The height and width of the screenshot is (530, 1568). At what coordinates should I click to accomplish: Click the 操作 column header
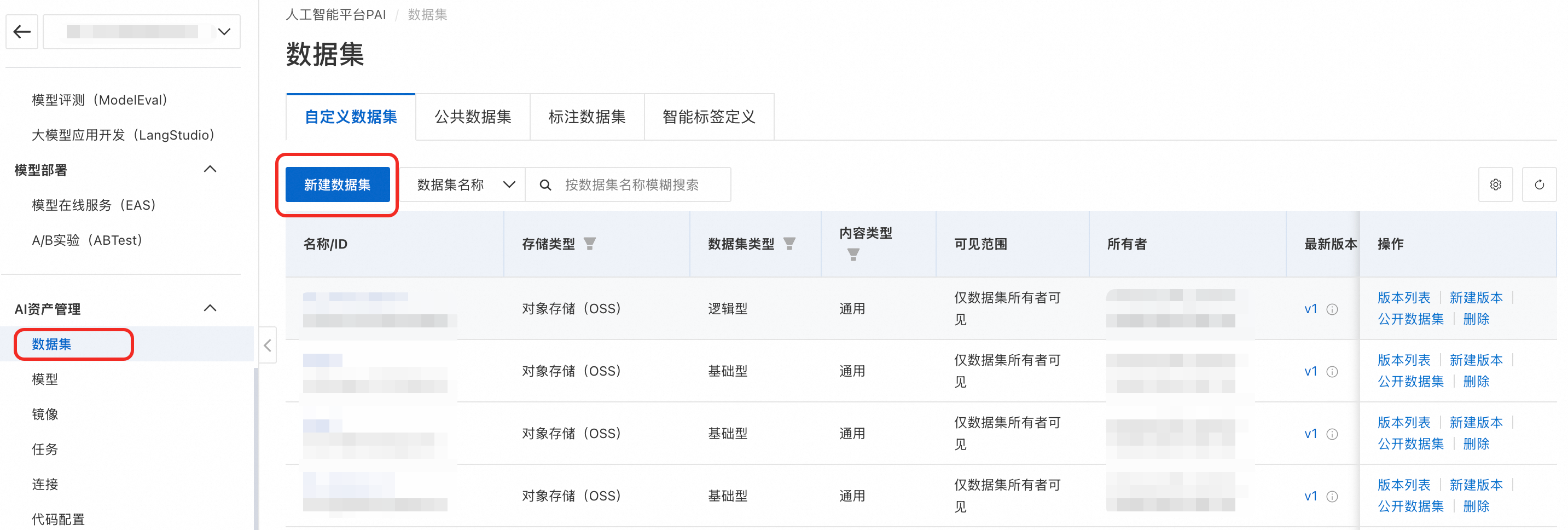(1390, 244)
